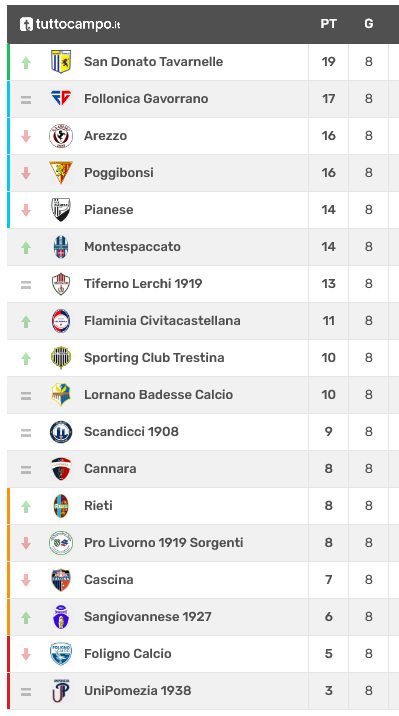Sort table by the PT column header

pos(328,24)
